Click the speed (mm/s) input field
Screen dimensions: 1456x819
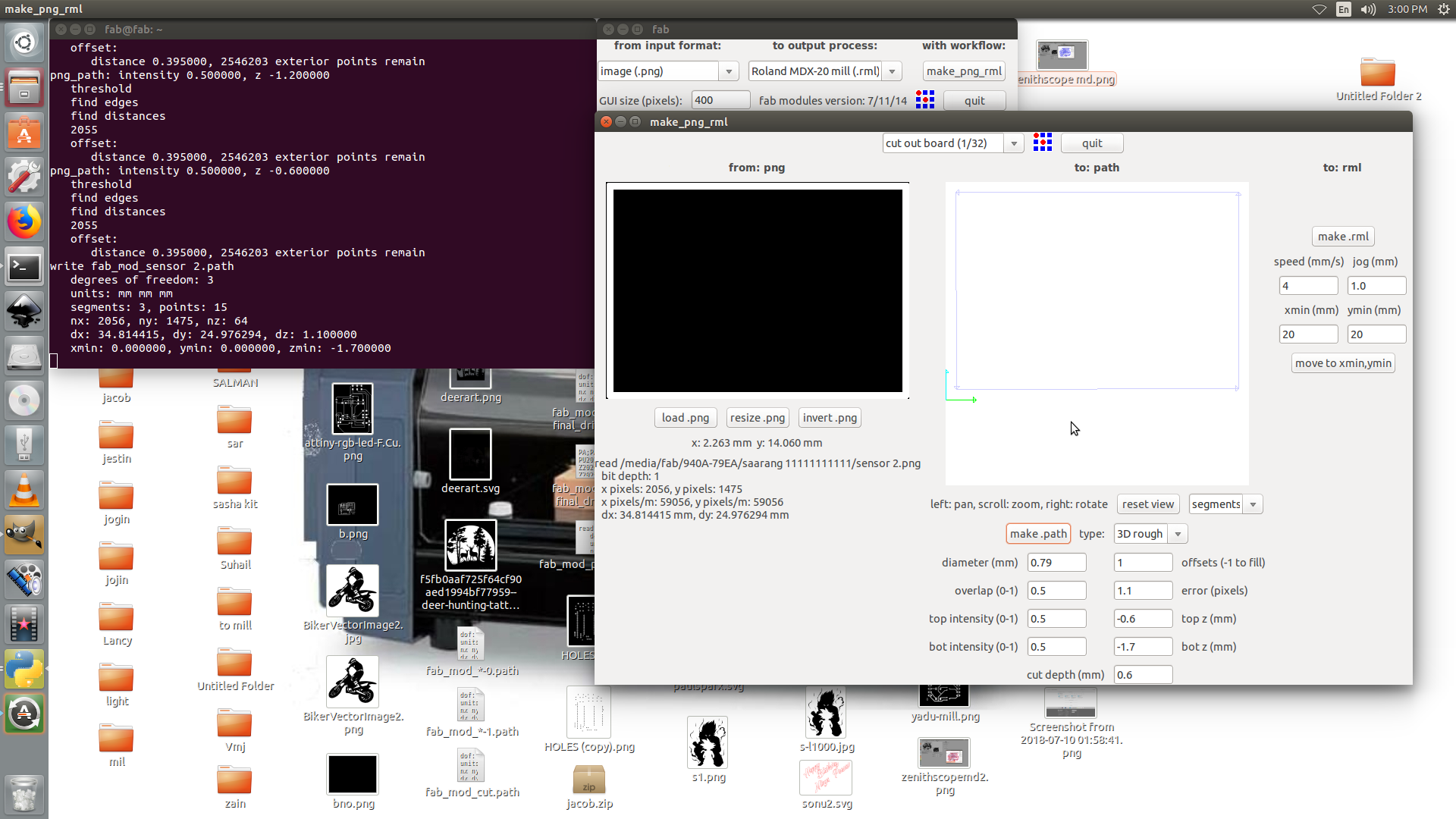coord(1308,286)
